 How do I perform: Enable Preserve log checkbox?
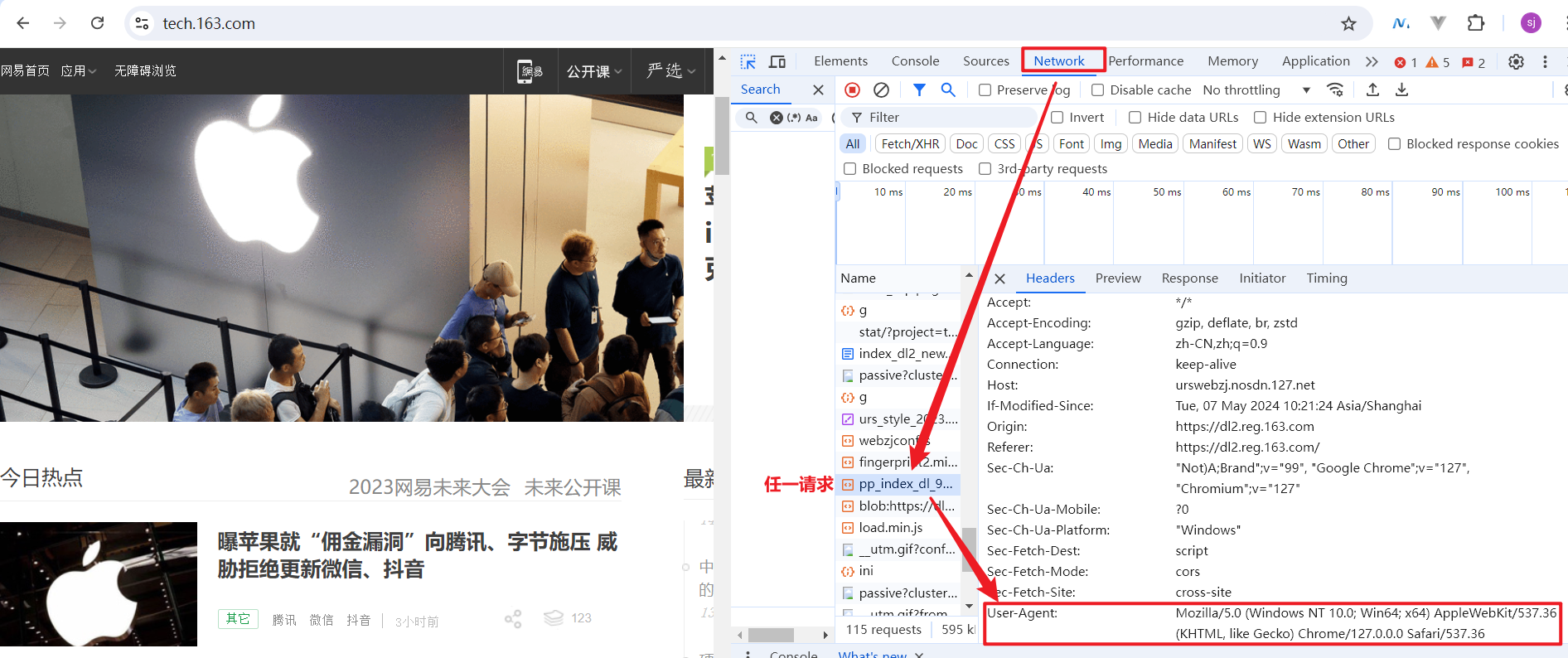[x=985, y=90]
